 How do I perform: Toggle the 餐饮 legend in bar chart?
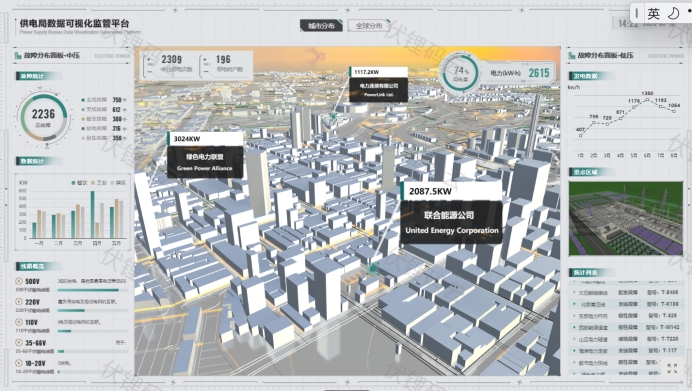(80, 183)
